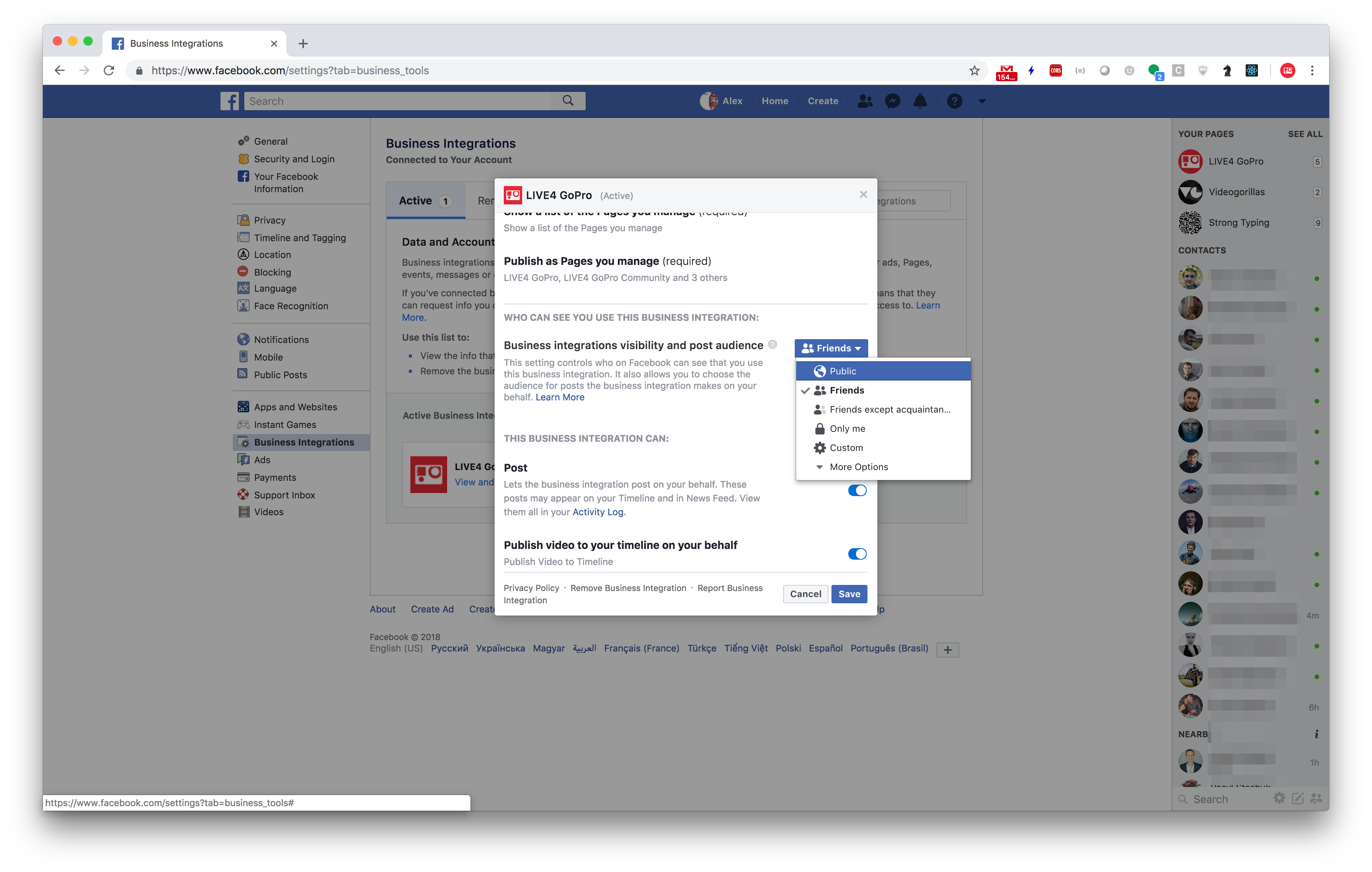1372x872 pixels.
Task: Open Face Recognition settings
Action: (291, 306)
